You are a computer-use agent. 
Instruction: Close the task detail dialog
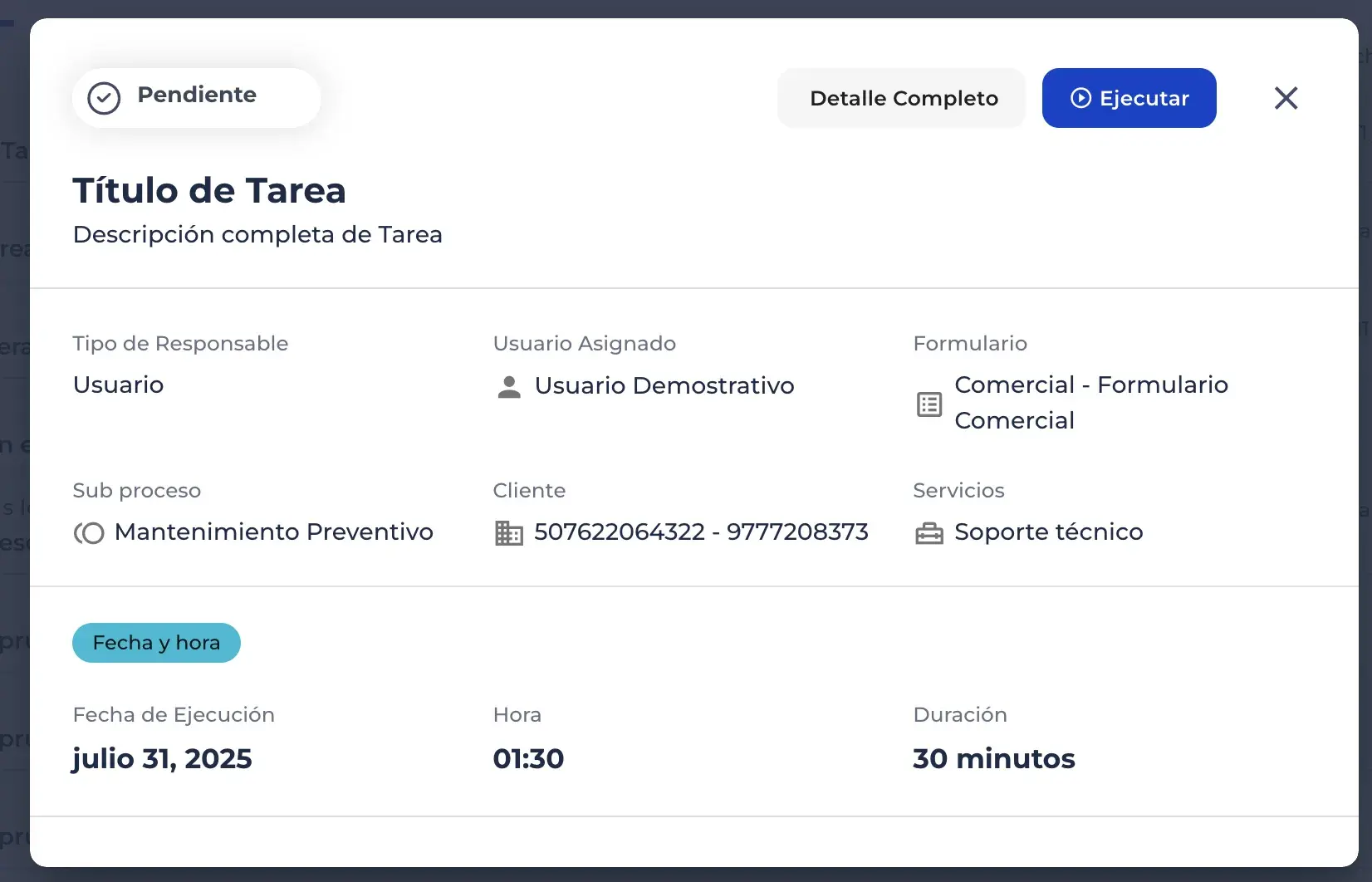[1286, 98]
